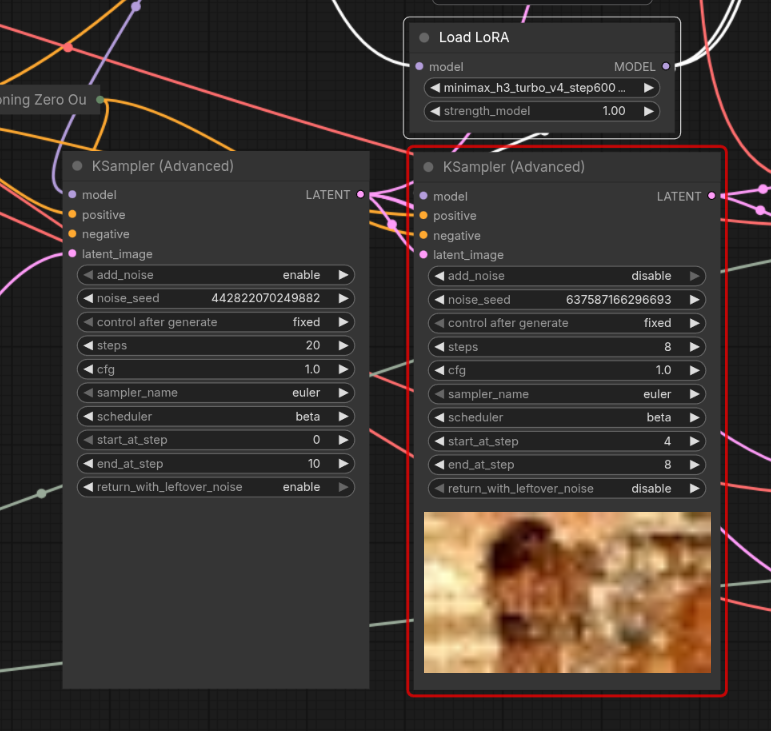Increase left KSampler noise_seed with right arrow

tap(343, 298)
